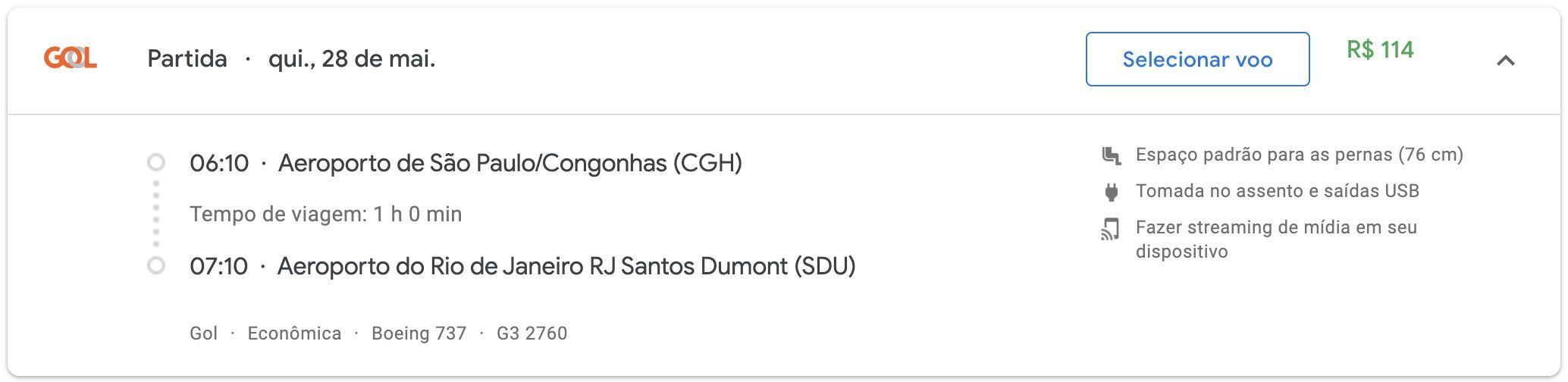The image size is (1568, 382).
Task: Click the media streaming cast icon
Action: [x=1111, y=229]
